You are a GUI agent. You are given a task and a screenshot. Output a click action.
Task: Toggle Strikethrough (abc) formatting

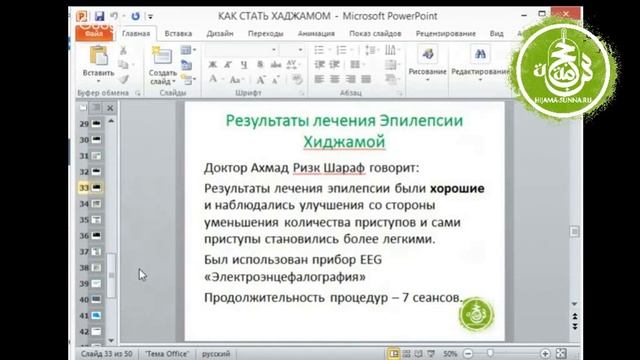click(x=276, y=64)
